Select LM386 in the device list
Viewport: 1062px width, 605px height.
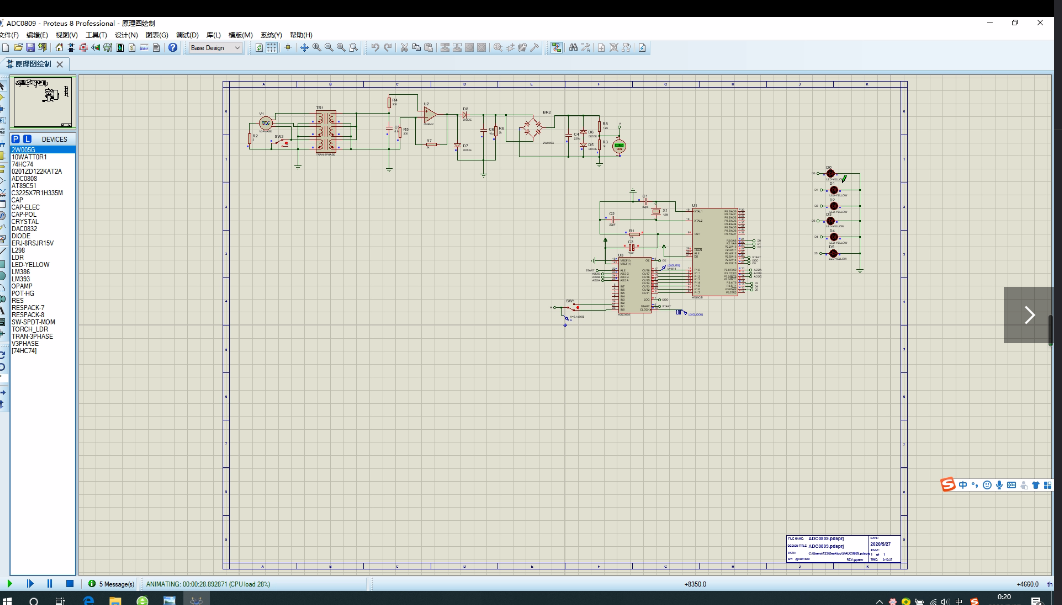click(x=43, y=272)
